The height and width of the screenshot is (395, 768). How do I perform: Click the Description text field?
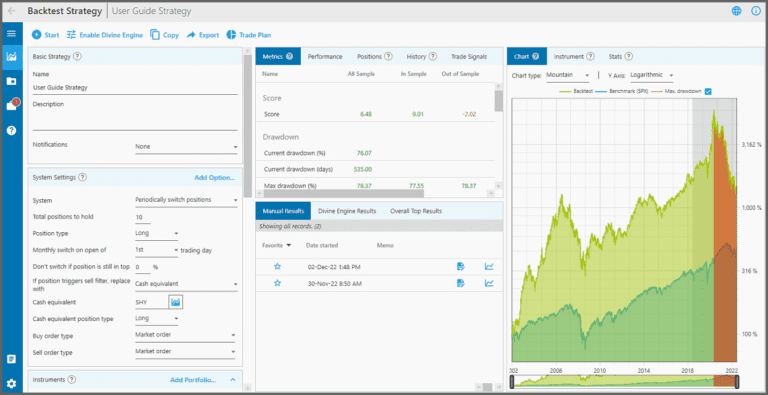coord(135,120)
